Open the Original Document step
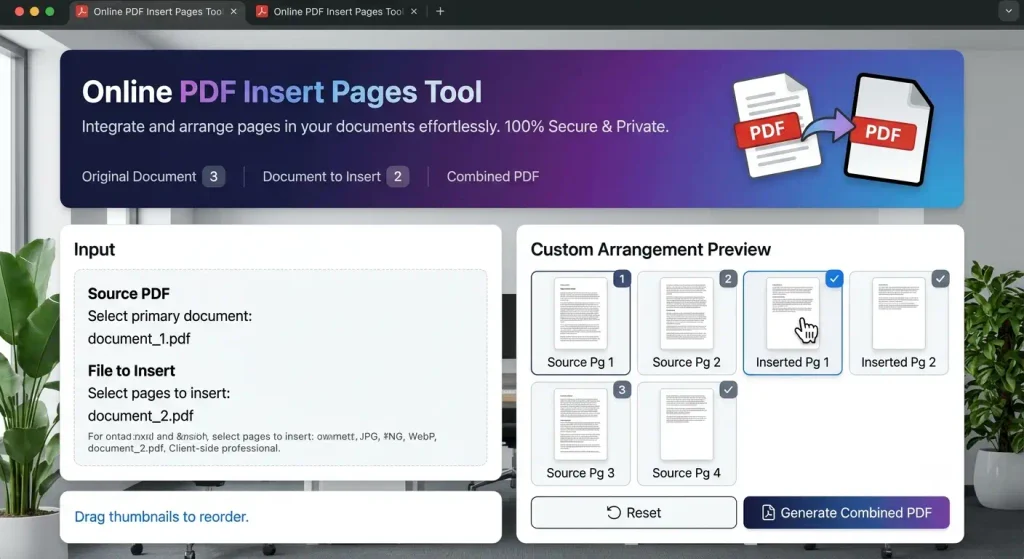 tap(153, 176)
